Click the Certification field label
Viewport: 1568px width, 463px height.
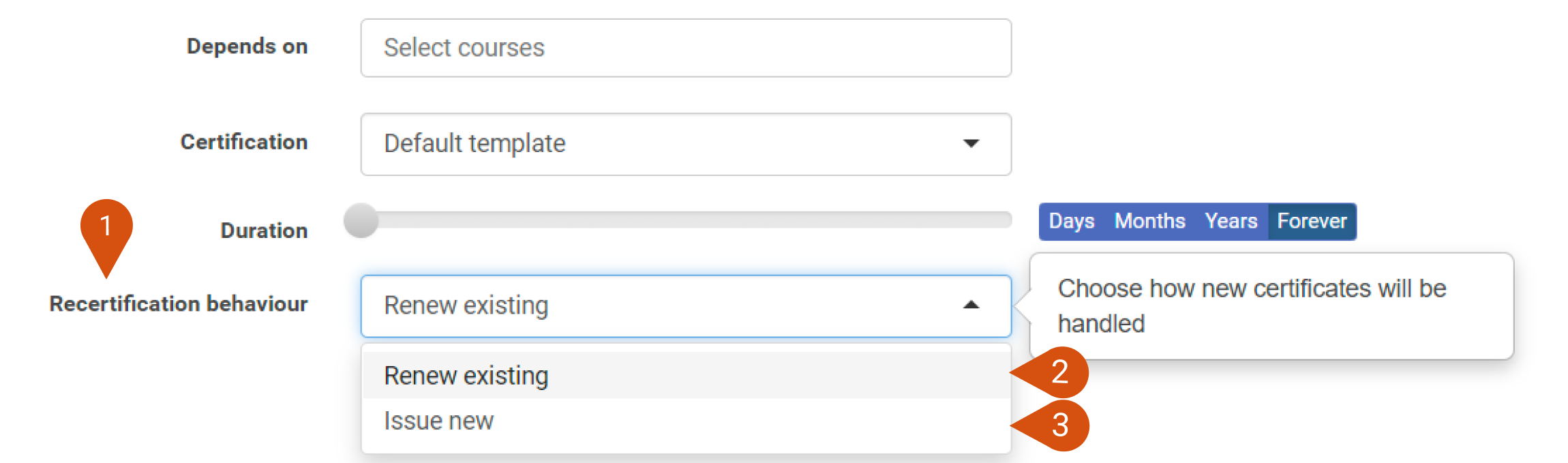coord(244,142)
